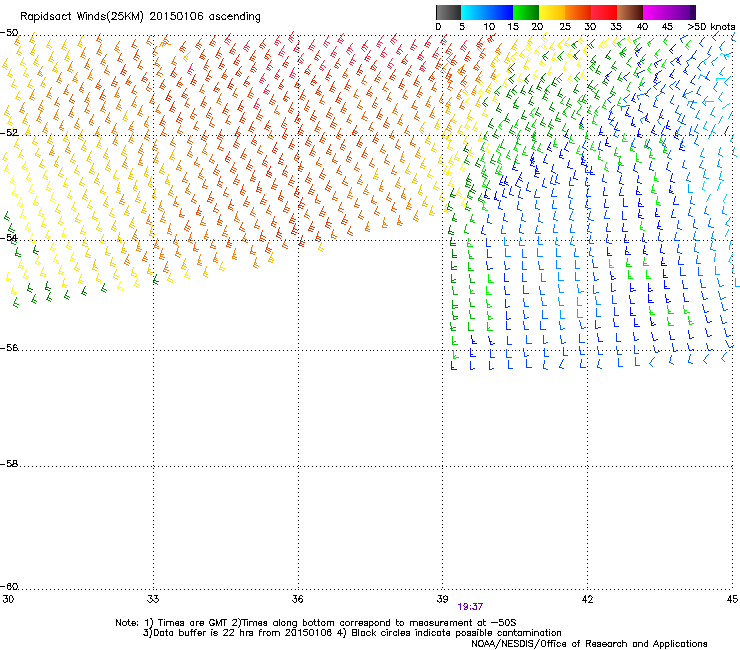Click the latitude label '-50'
The height and width of the screenshot is (650, 740).
(x=9, y=33)
